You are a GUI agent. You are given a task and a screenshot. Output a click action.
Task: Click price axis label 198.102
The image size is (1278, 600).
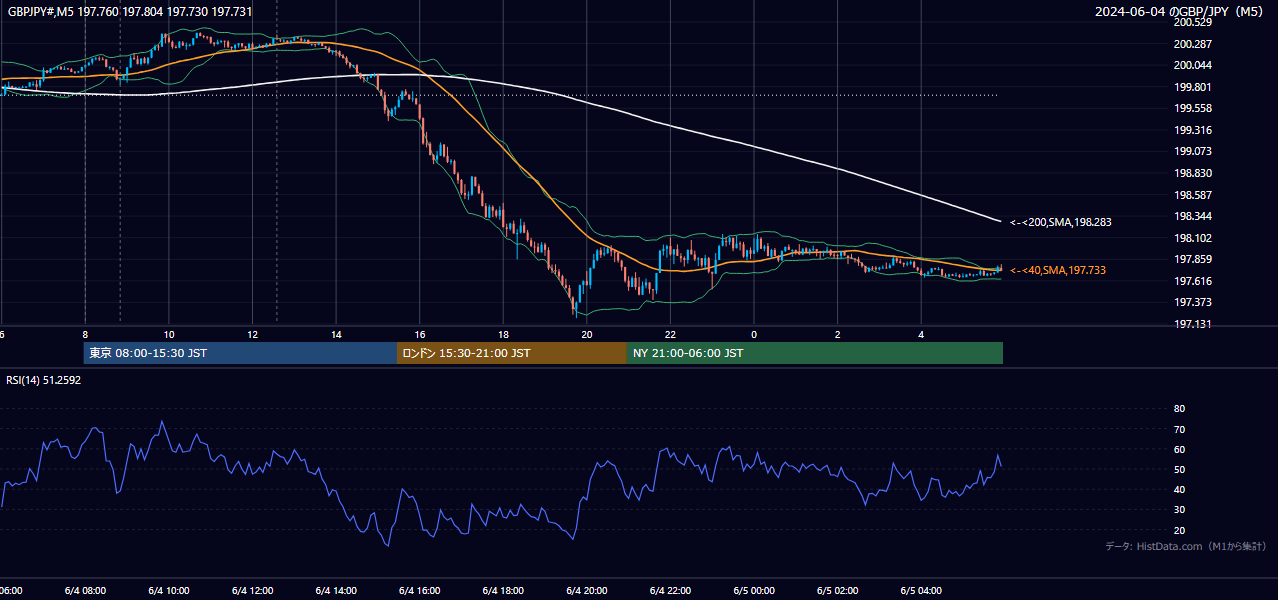1193,238
